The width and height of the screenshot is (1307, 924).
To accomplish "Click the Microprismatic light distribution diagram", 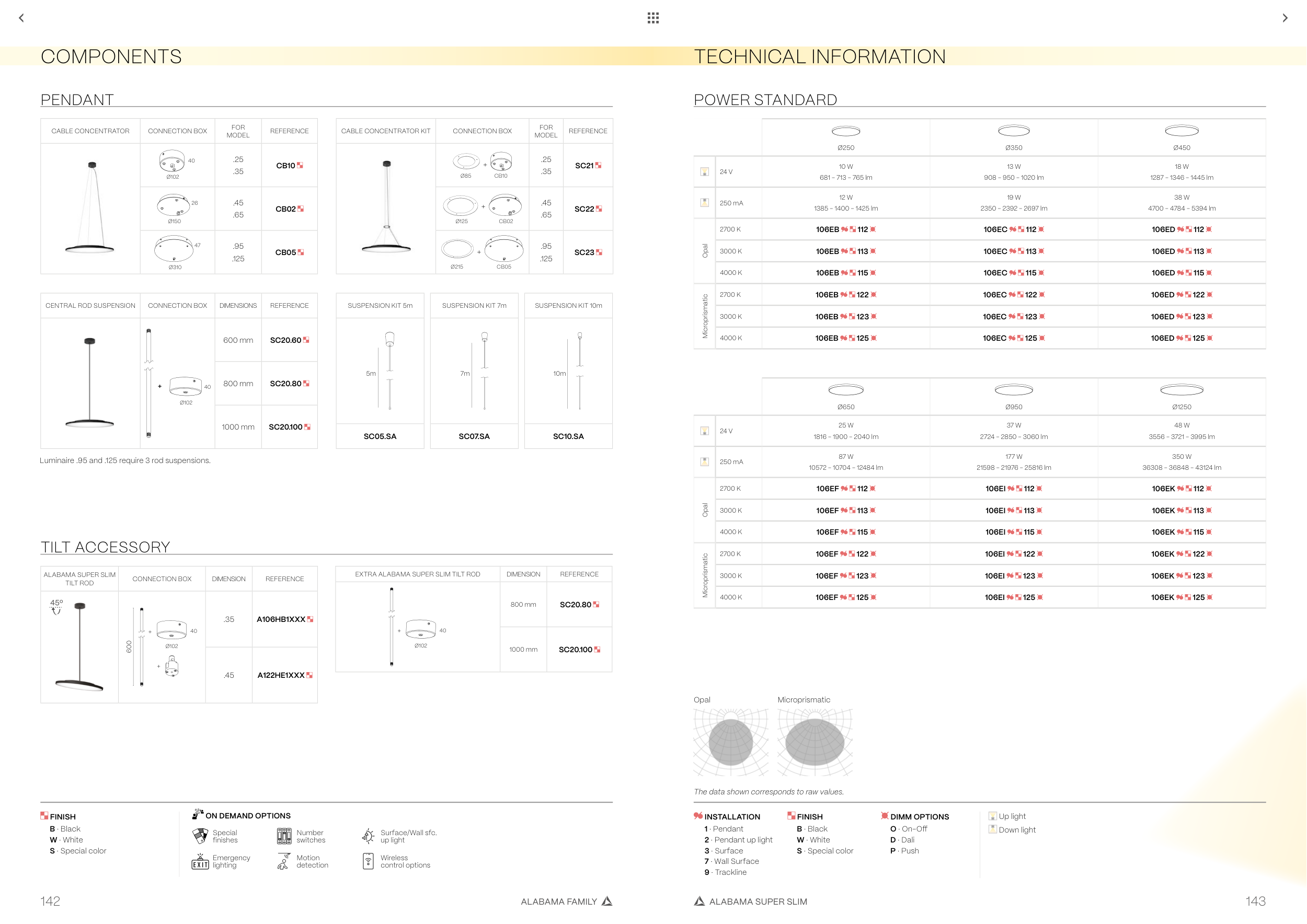I will 815,742.
